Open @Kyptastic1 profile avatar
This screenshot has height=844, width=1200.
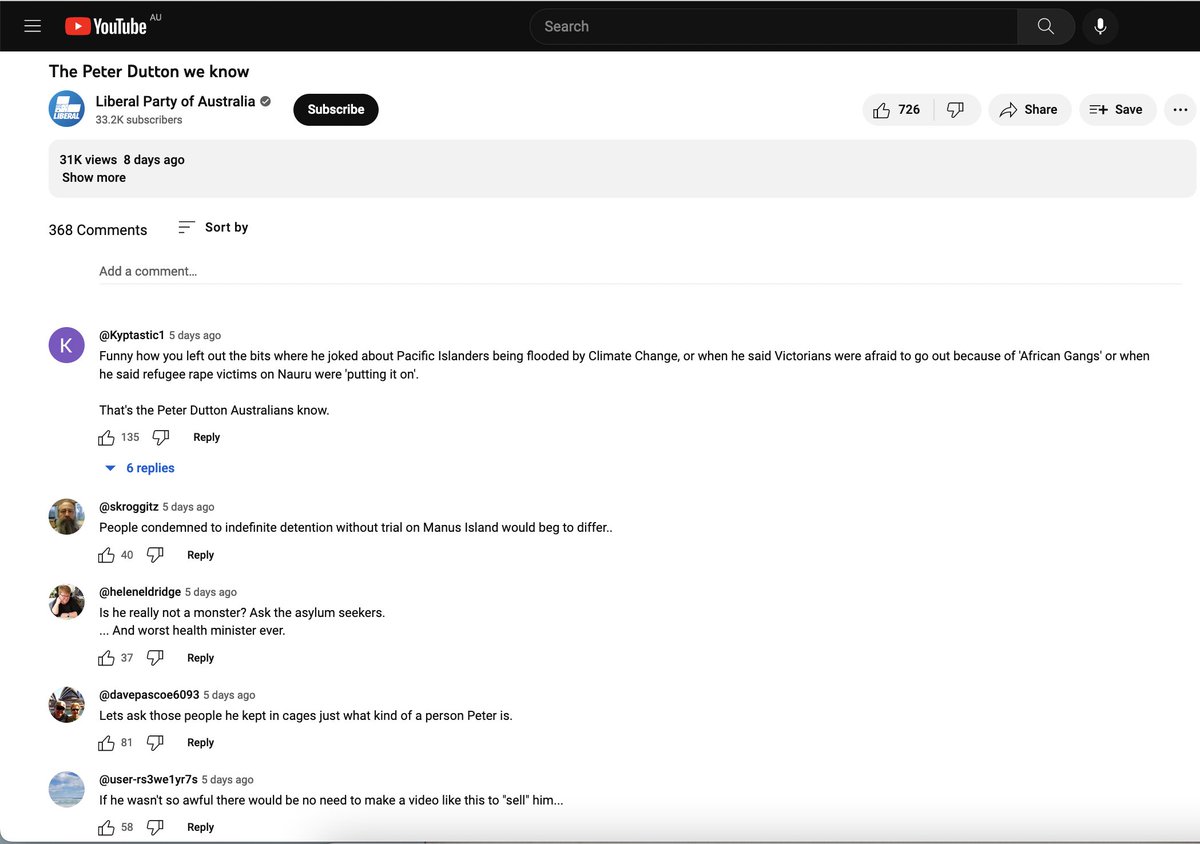(x=67, y=345)
